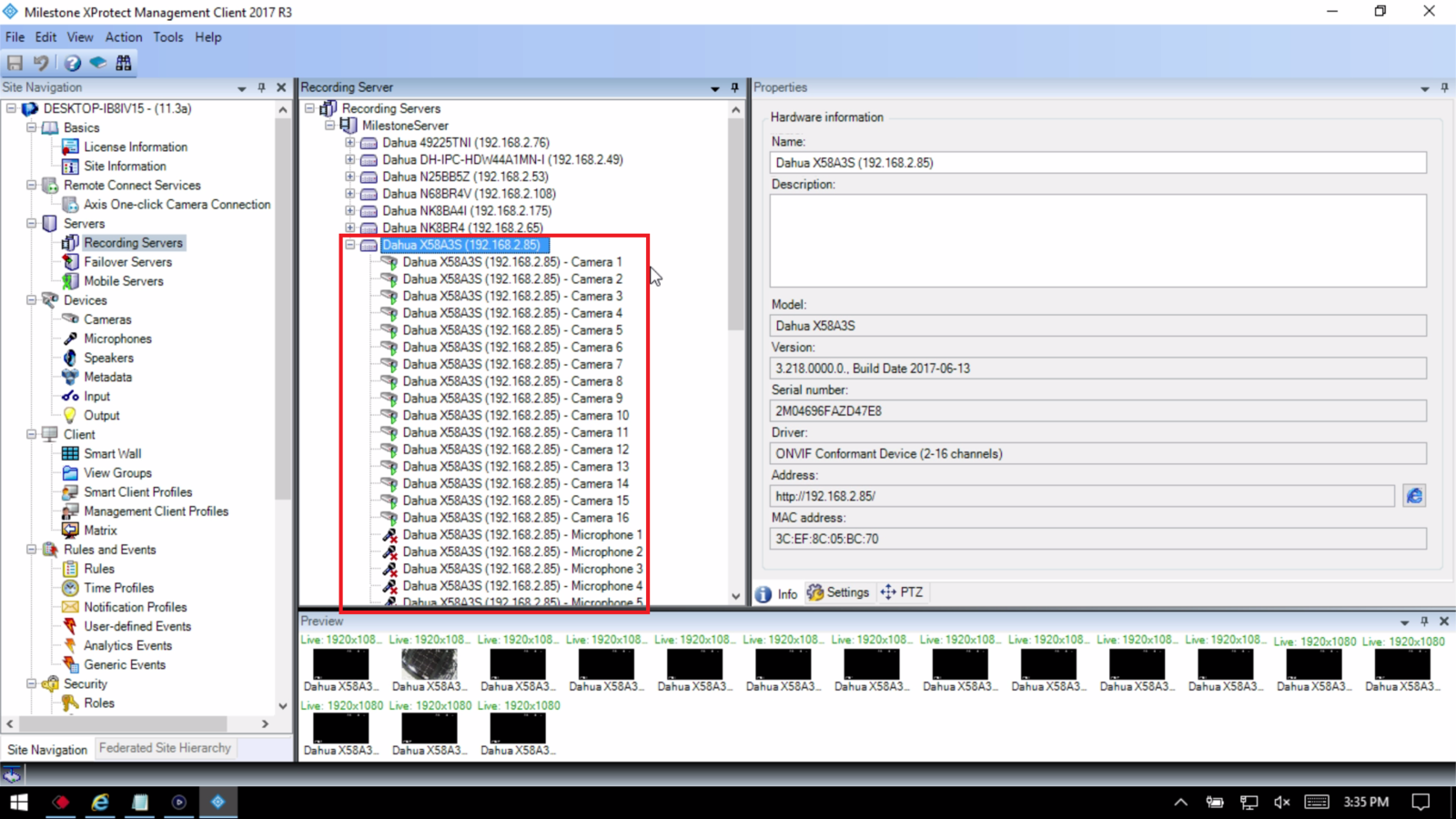Expand Dahua 49225TNI hardware node
This screenshot has width=1456, height=819.
point(349,143)
